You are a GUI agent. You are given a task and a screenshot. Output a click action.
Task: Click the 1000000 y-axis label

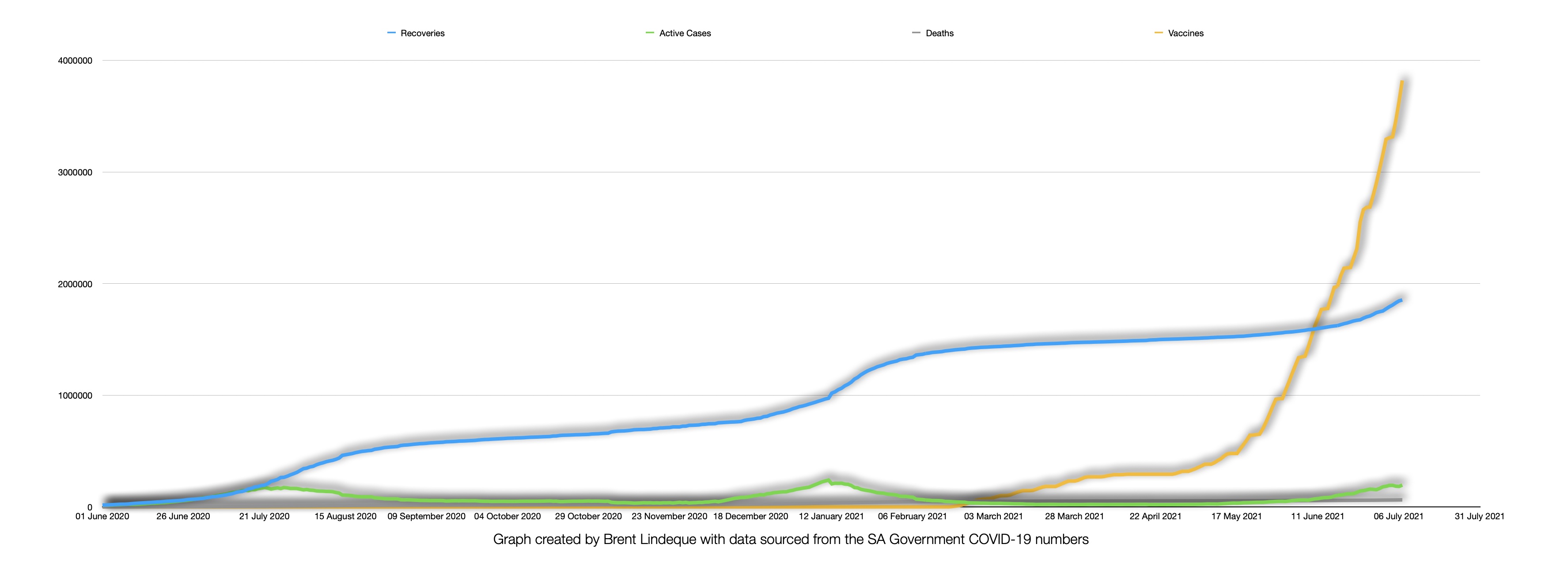coord(75,396)
